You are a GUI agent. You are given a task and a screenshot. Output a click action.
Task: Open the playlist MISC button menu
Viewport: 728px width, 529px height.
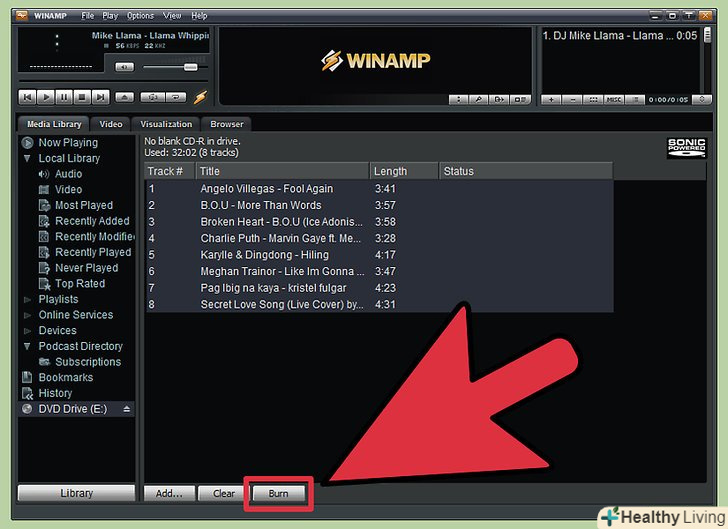click(x=614, y=99)
